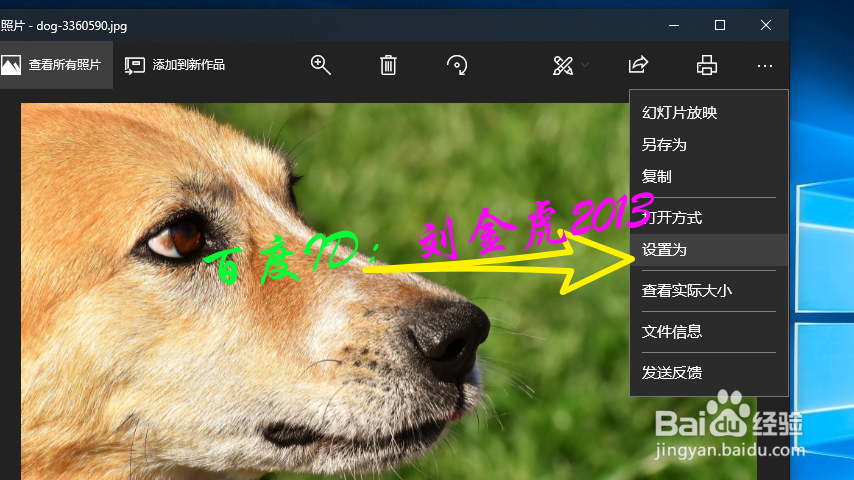Image resolution: width=854 pixels, height=480 pixels.
Task: Select 查看实际大小 menu item
Action: pos(709,291)
